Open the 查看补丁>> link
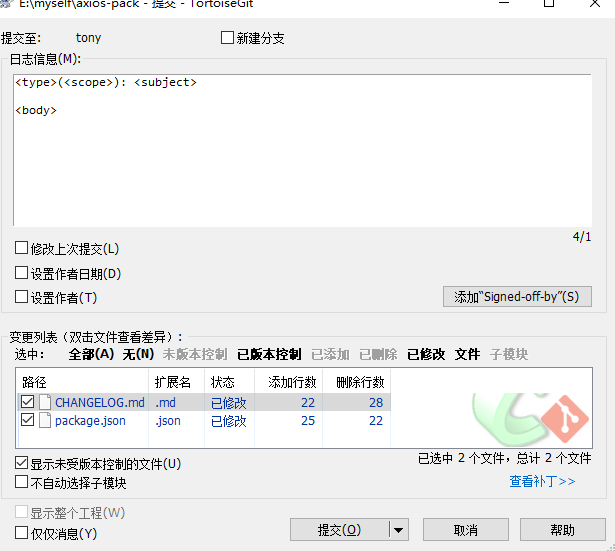615x551 pixels. click(x=542, y=481)
